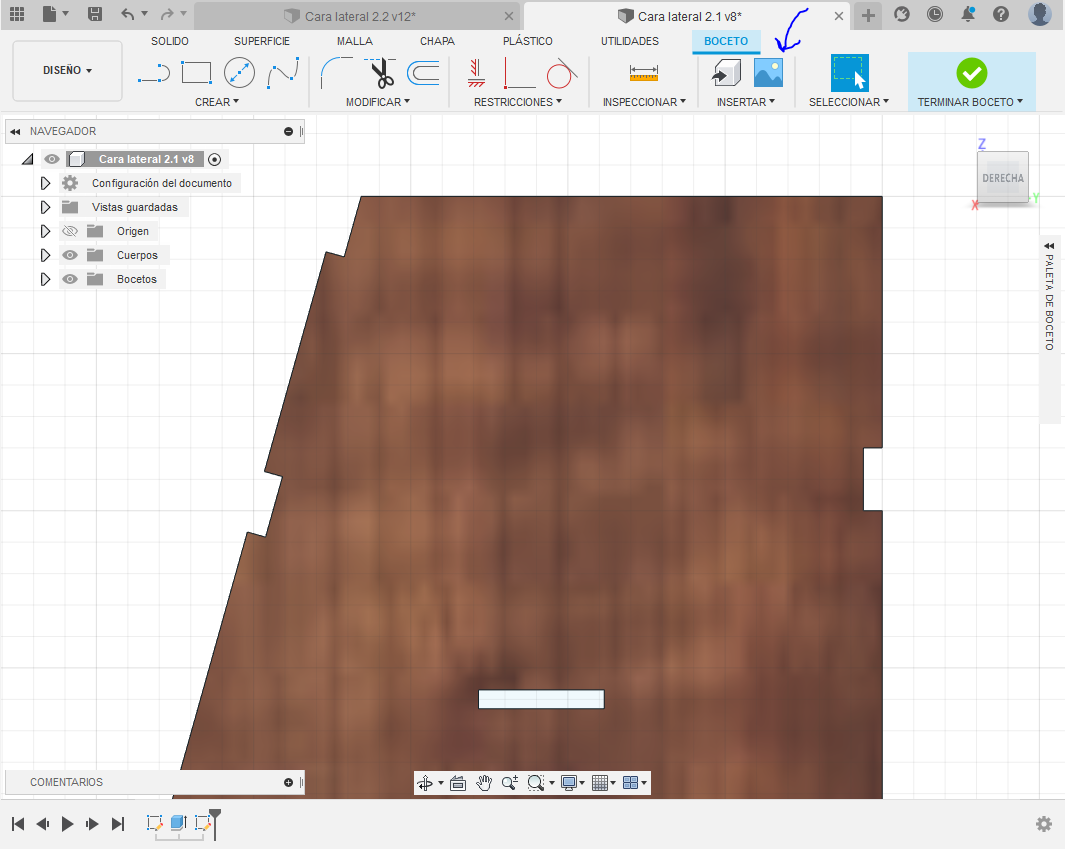This screenshot has height=849, width=1065.
Task: Open the job status clock icon
Action: [935, 14]
